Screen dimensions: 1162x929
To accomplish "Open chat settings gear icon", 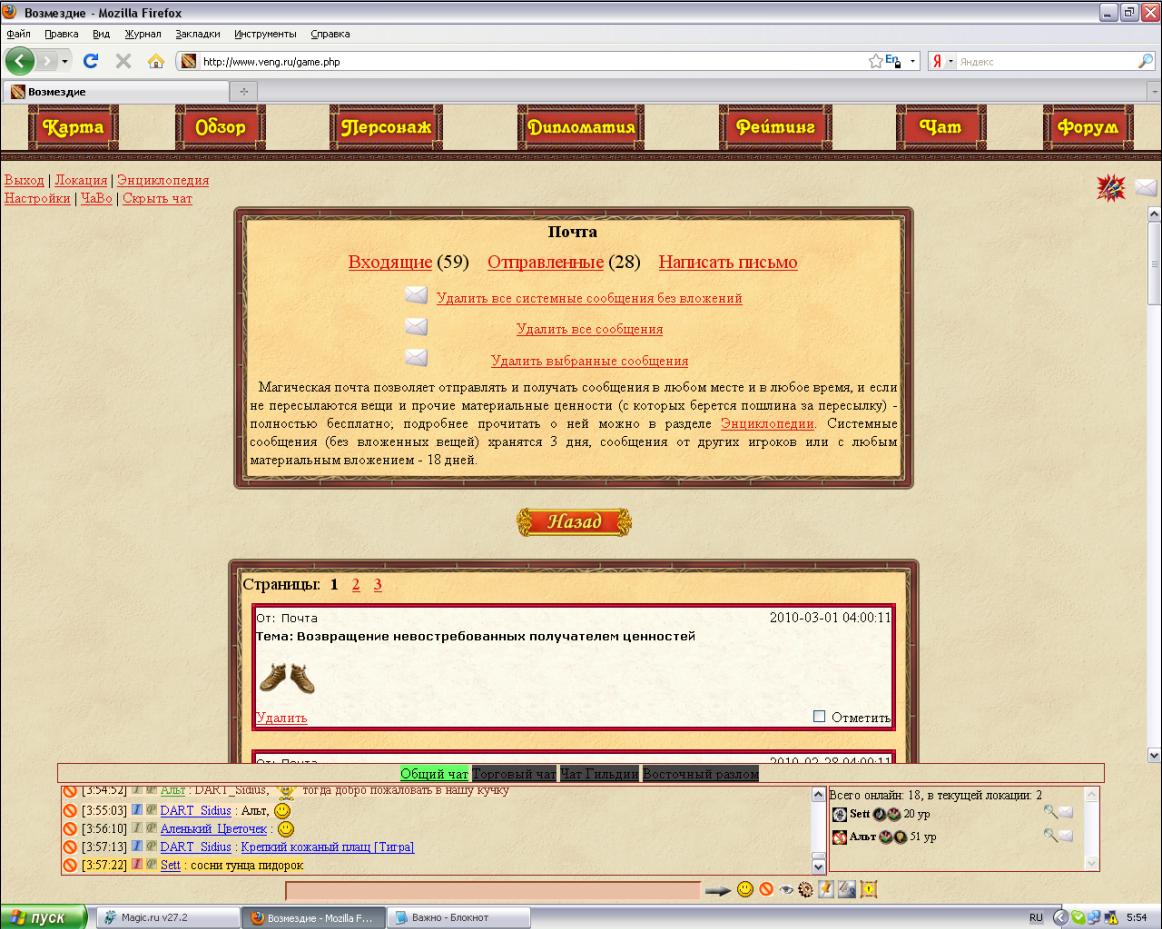I will click(x=806, y=890).
